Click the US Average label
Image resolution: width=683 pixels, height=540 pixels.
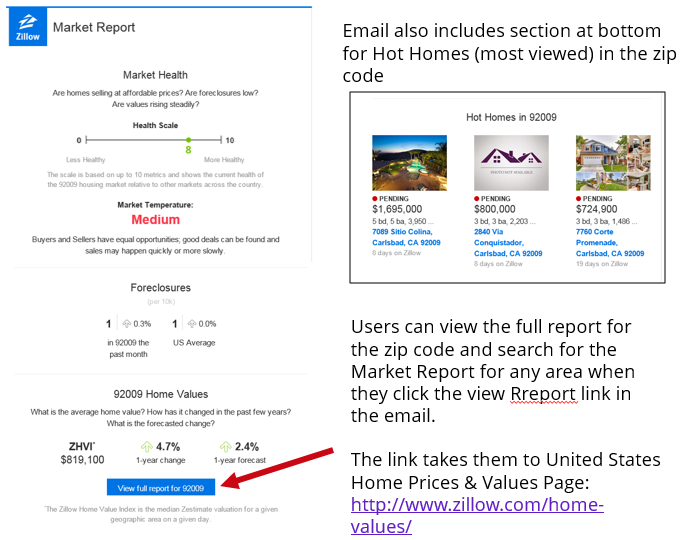pos(194,343)
